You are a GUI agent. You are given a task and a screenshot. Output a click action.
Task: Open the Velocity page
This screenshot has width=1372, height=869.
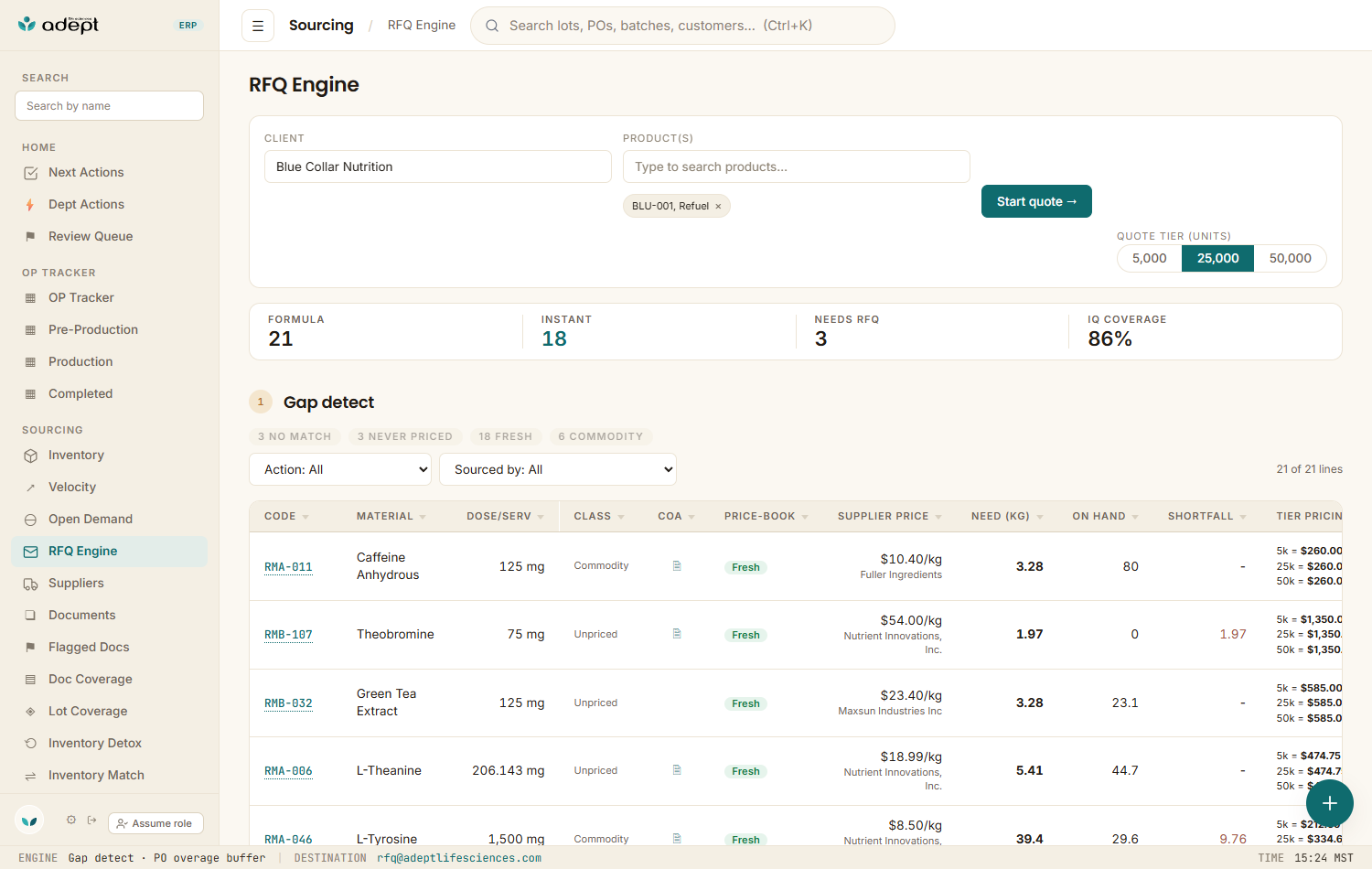pos(72,488)
